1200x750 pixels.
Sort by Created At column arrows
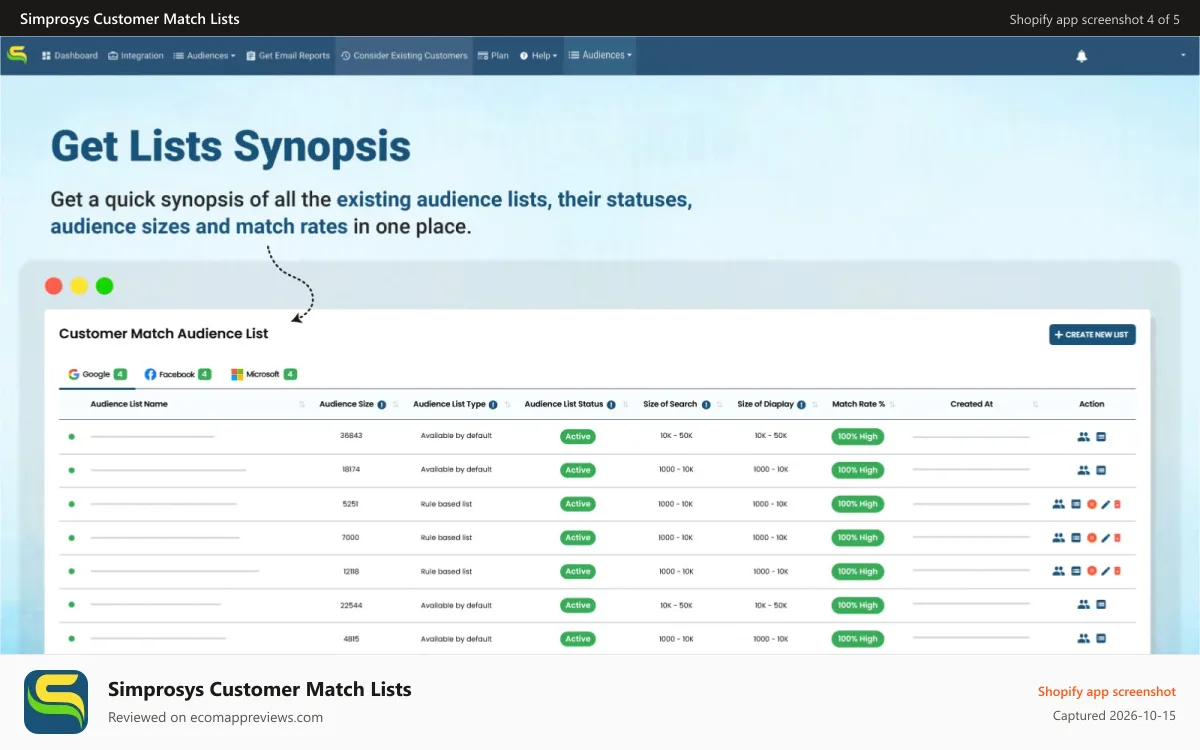pos(1035,404)
